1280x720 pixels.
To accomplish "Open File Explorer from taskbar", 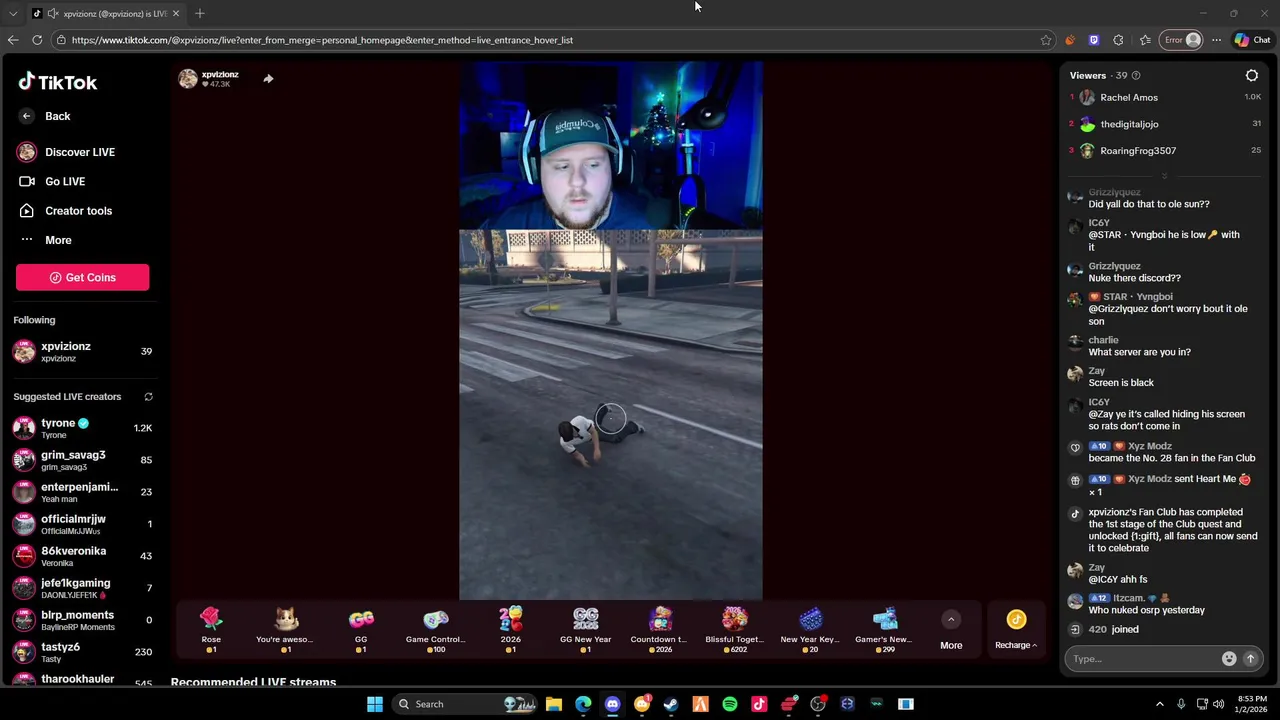I will (554, 704).
